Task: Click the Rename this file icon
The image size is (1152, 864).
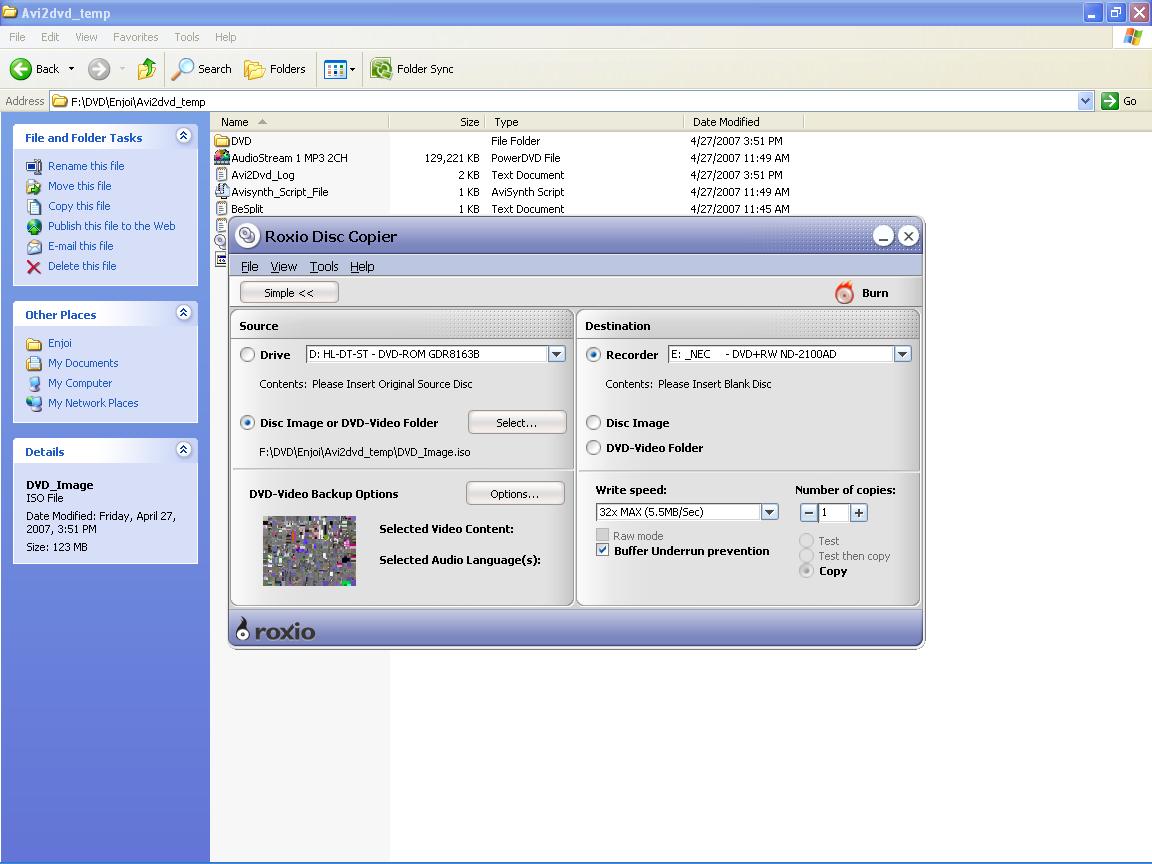Action: (x=34, y=167)
